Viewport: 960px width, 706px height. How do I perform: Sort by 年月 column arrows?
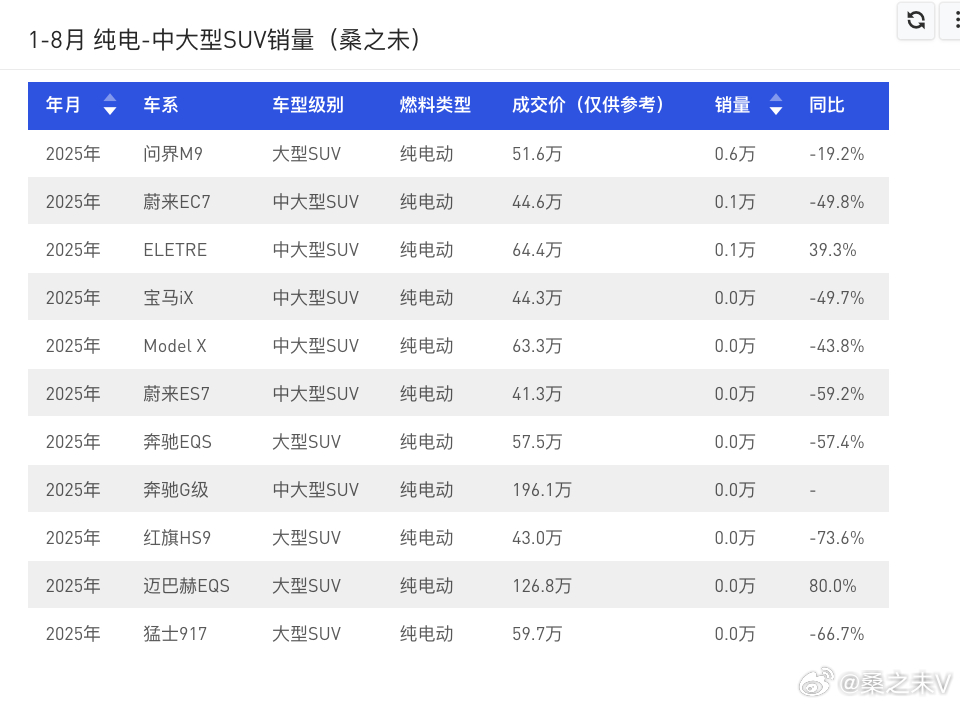[110, 104]
